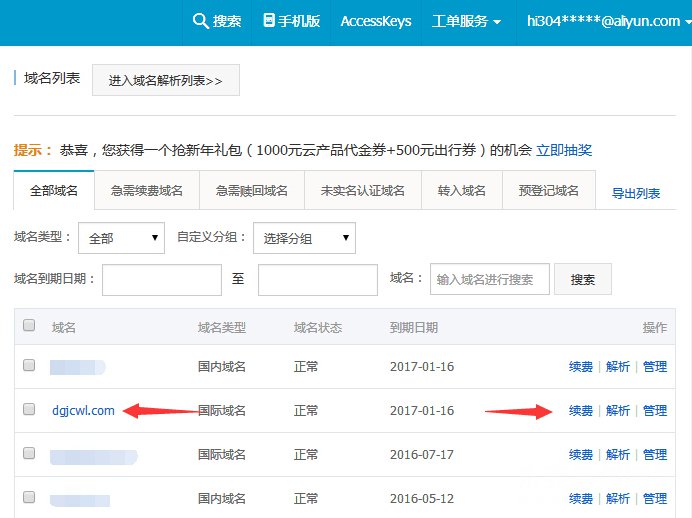Click 解析 for the first 国内域名 2017-01-16 row
This screenshot has height=518, width=692.
click(x=618, y=367)
